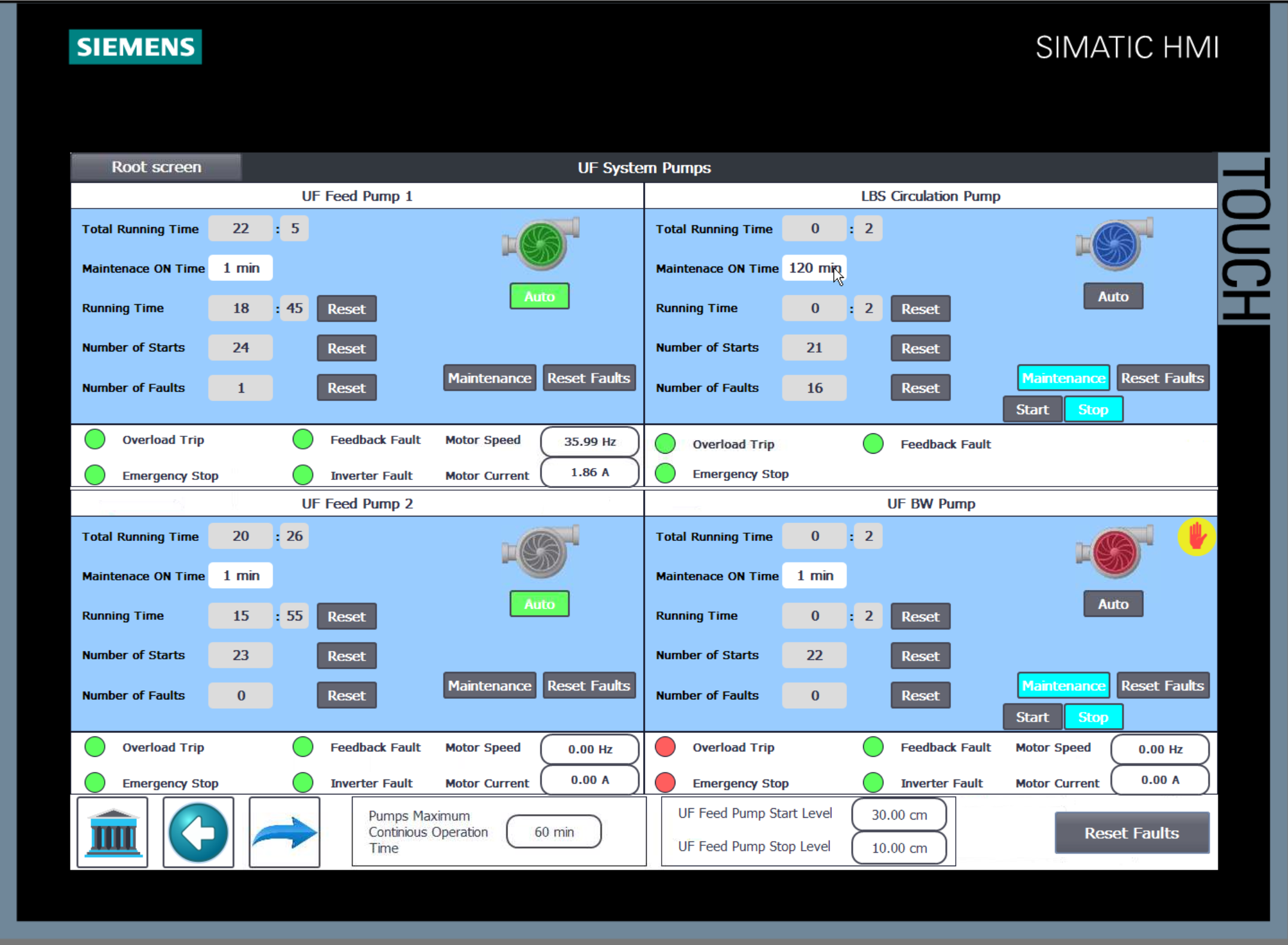Toggle Auto mode for UF Feed Pump 2

pyautogui.click(x=539, y=604)
